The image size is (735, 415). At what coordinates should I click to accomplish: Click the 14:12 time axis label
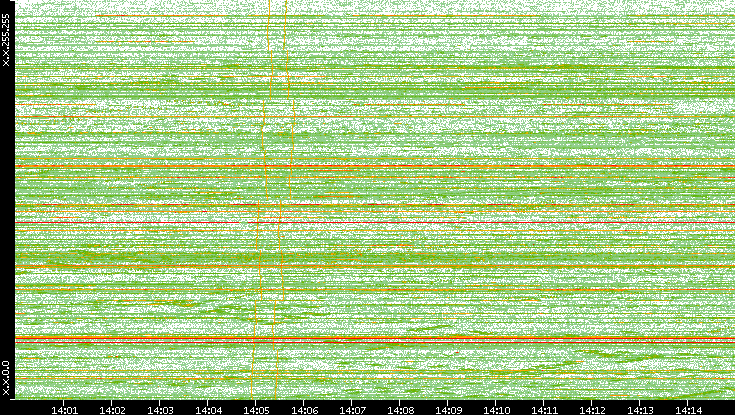(592, 410)
